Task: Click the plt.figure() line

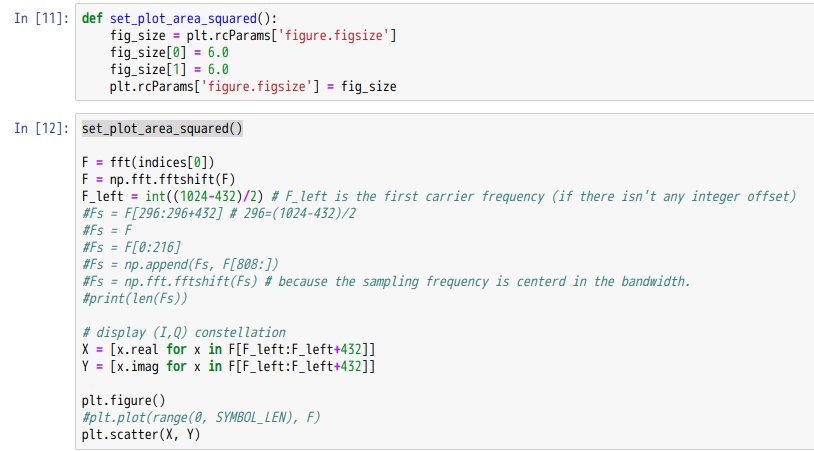Action: [123, 400]
